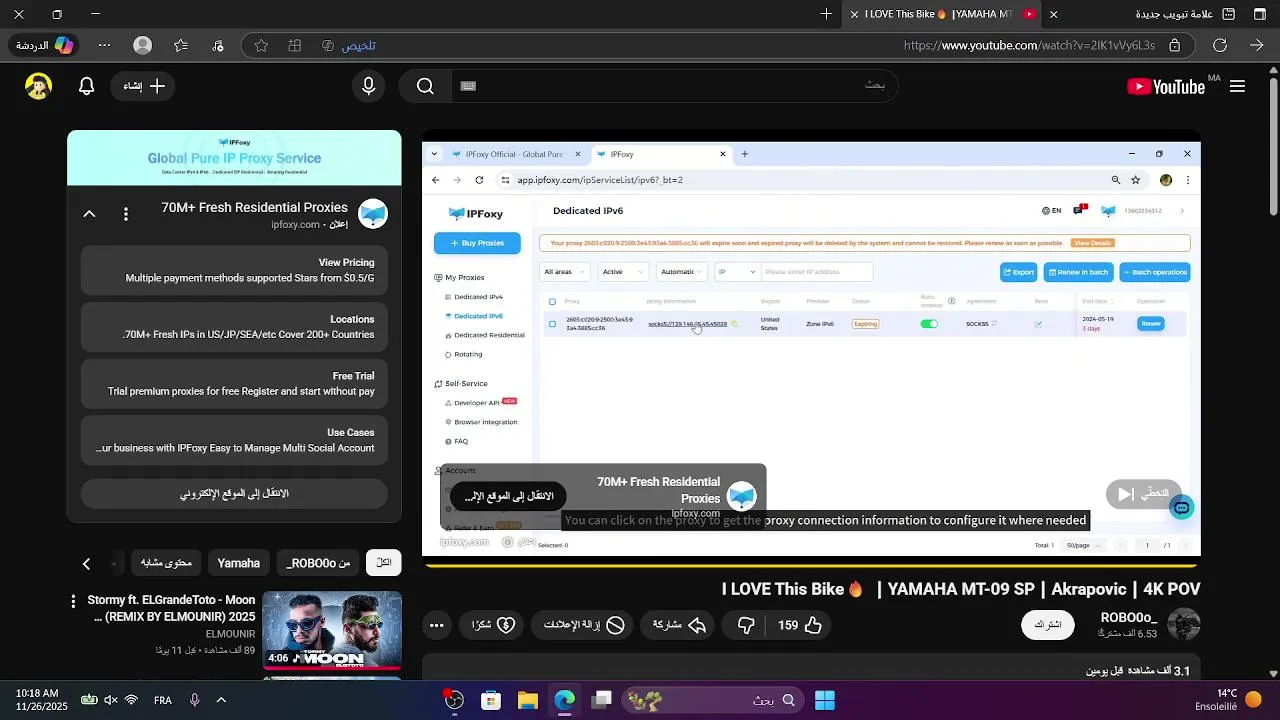Open the Free Trial ad card
The width and height of the screenshot is (1280, 720).
pyautogui.click(x=234, y=384)
